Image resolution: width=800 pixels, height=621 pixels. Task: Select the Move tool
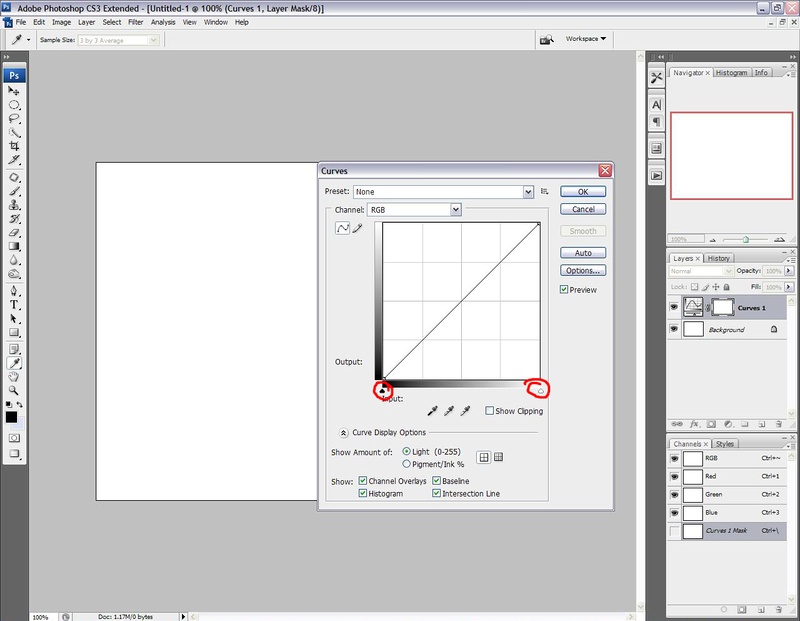coord(14,91)
